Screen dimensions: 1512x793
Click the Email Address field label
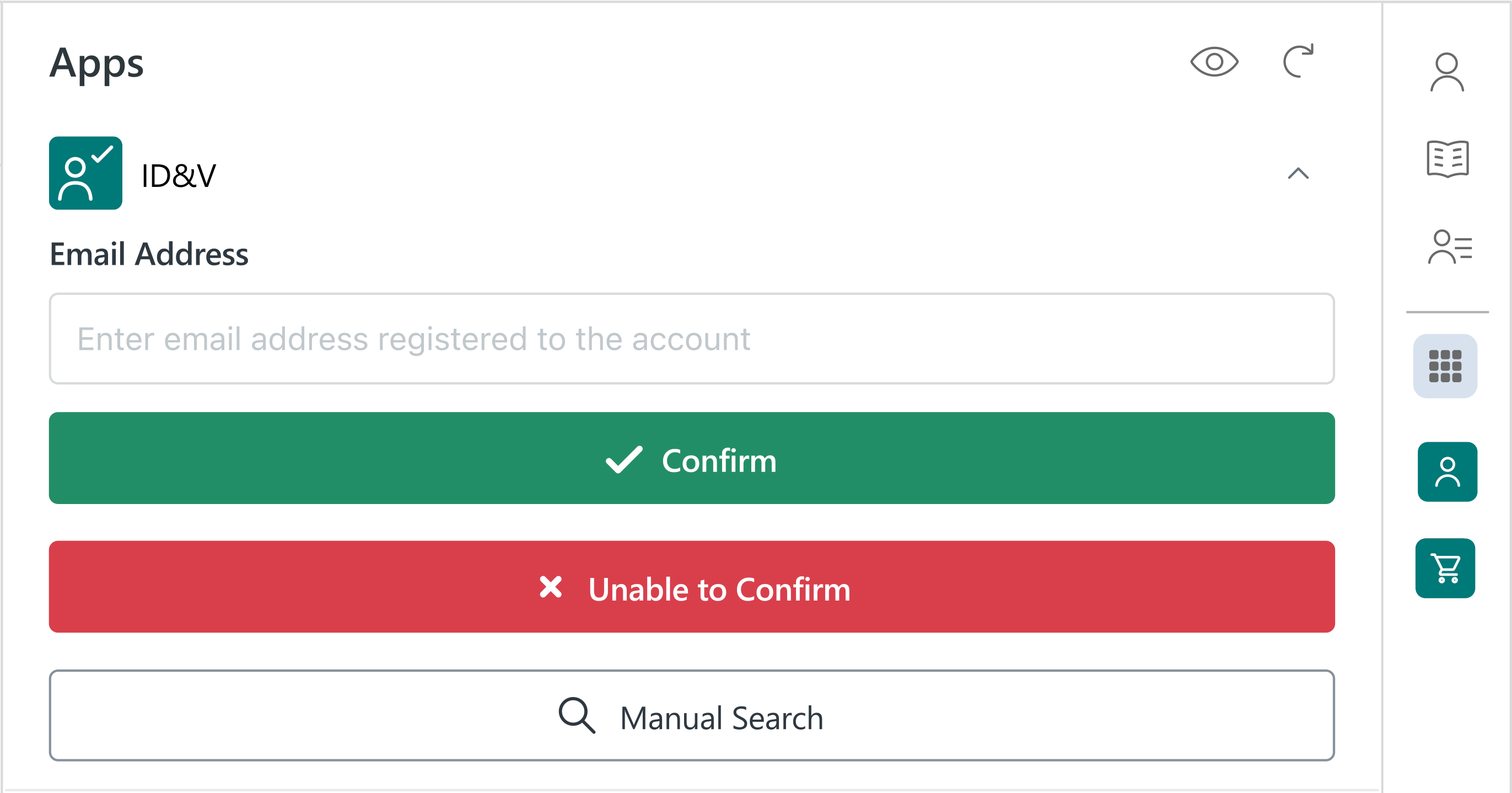[149, 254]
